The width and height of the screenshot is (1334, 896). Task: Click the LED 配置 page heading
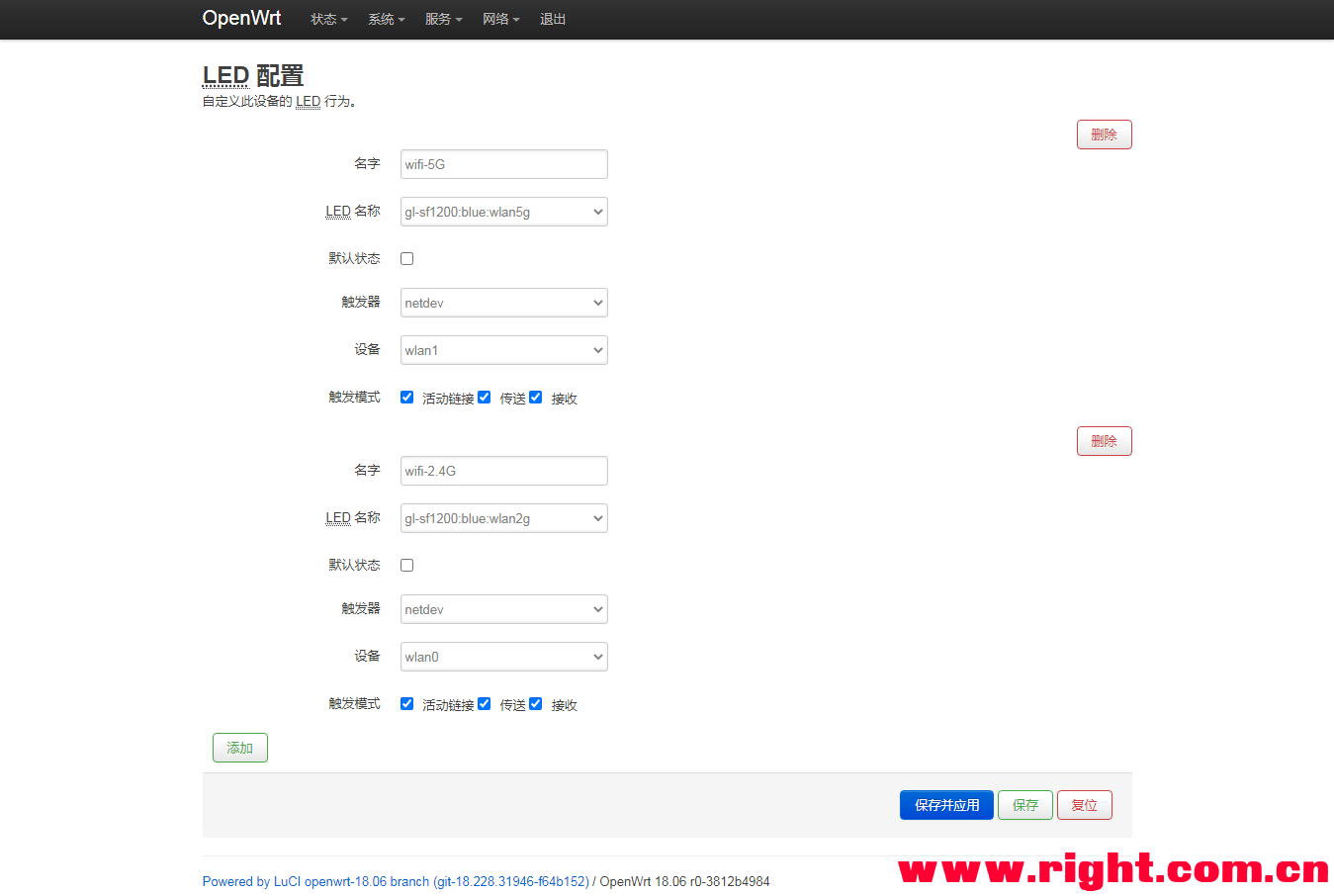click(253, 76)
